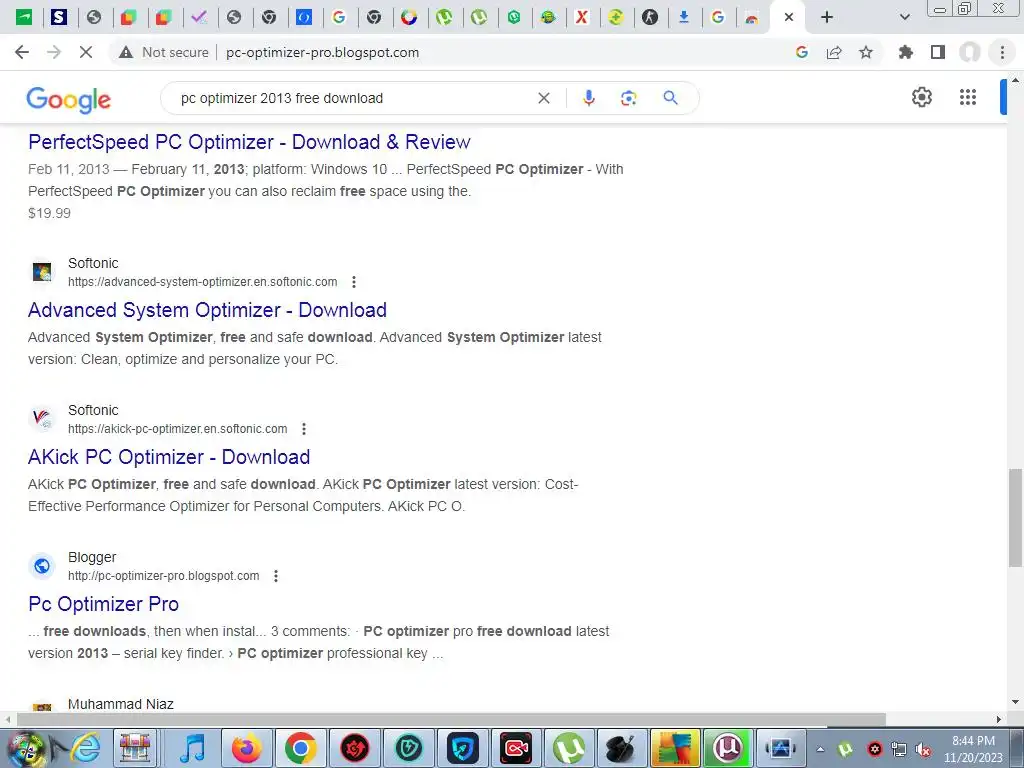
Task: Click the advanced-system-optimizer.en.softonic.com URL
Action: (202, 281)
